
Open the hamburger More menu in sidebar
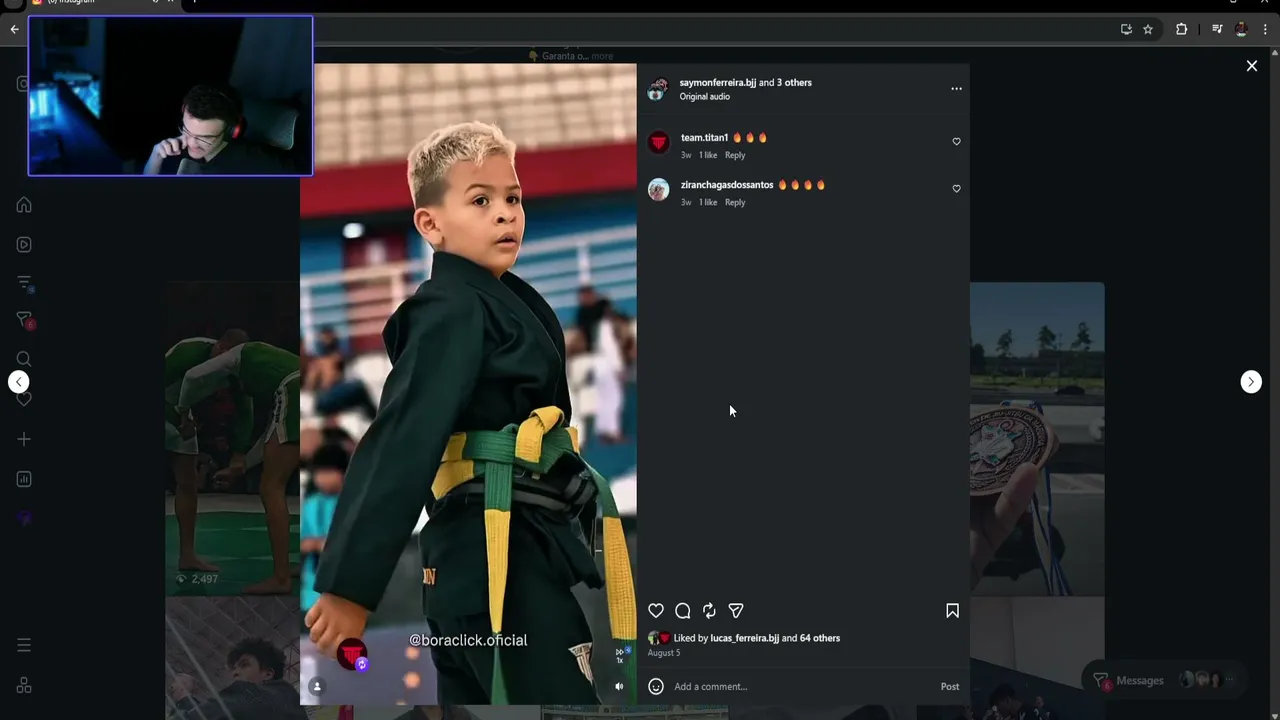tap(24, 645)
